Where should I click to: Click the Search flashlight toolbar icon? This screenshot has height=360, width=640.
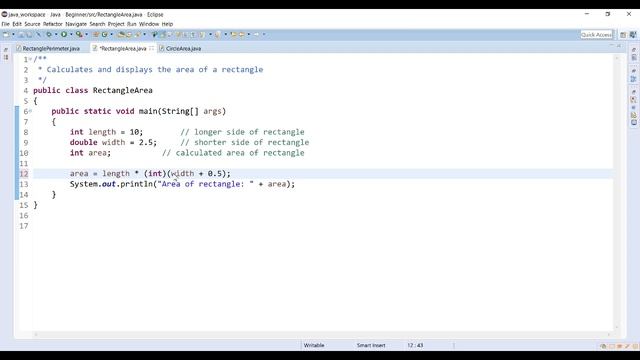pyautogui.click(x=138, y=35)
